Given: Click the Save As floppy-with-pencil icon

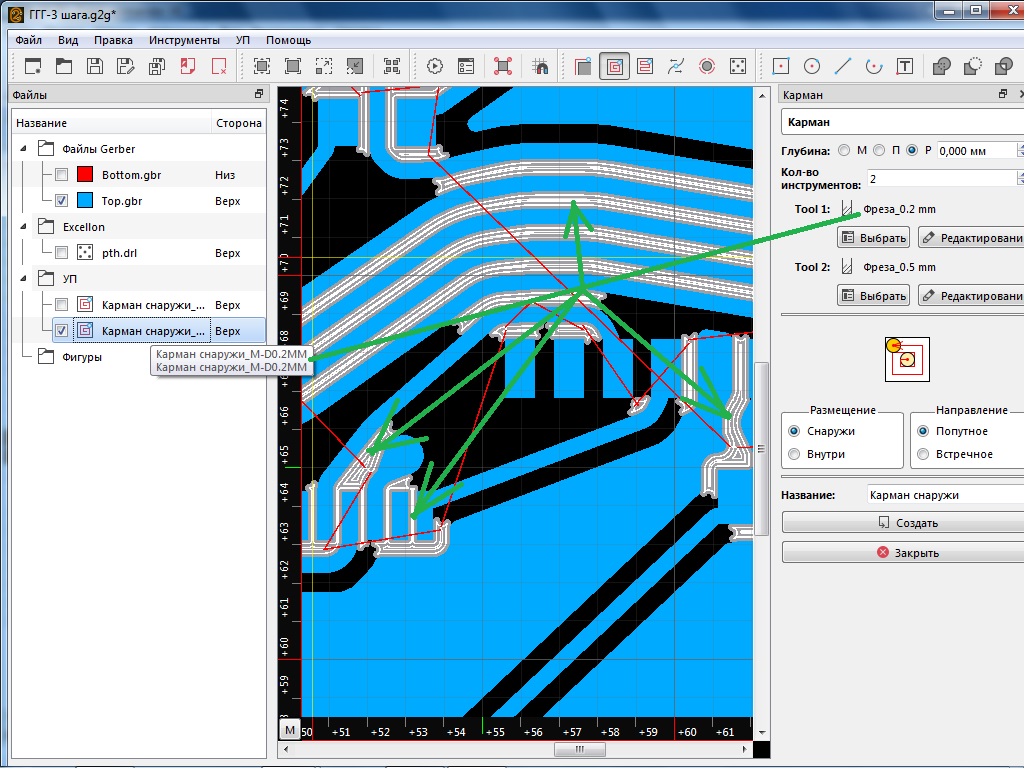Looking at the screenshot, I should [x=126, y=66].
